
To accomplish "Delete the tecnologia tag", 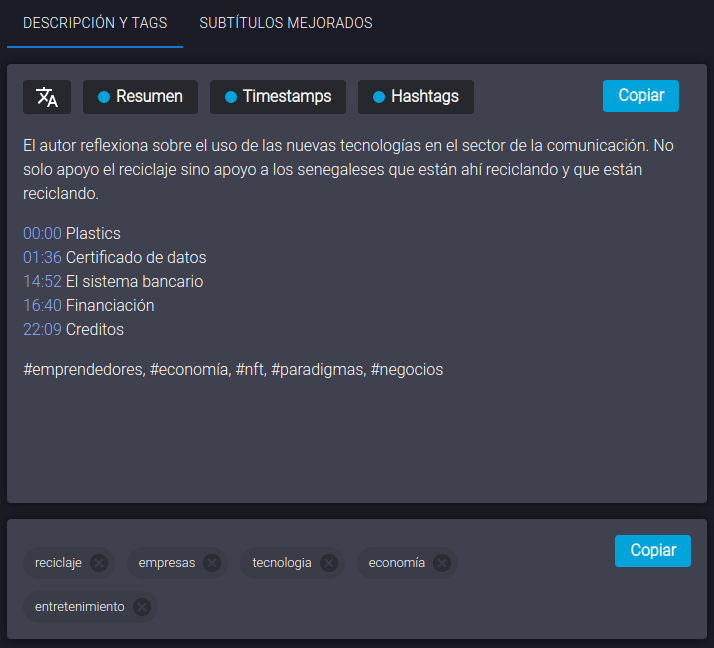I will [x=329, y=563].
